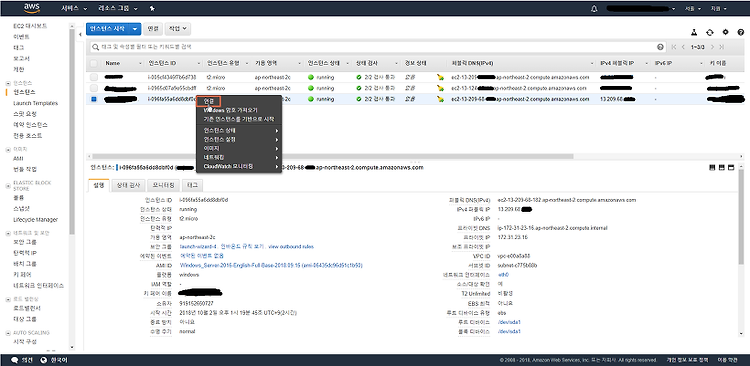Check the second instance row checkbox

click(94, 88)
